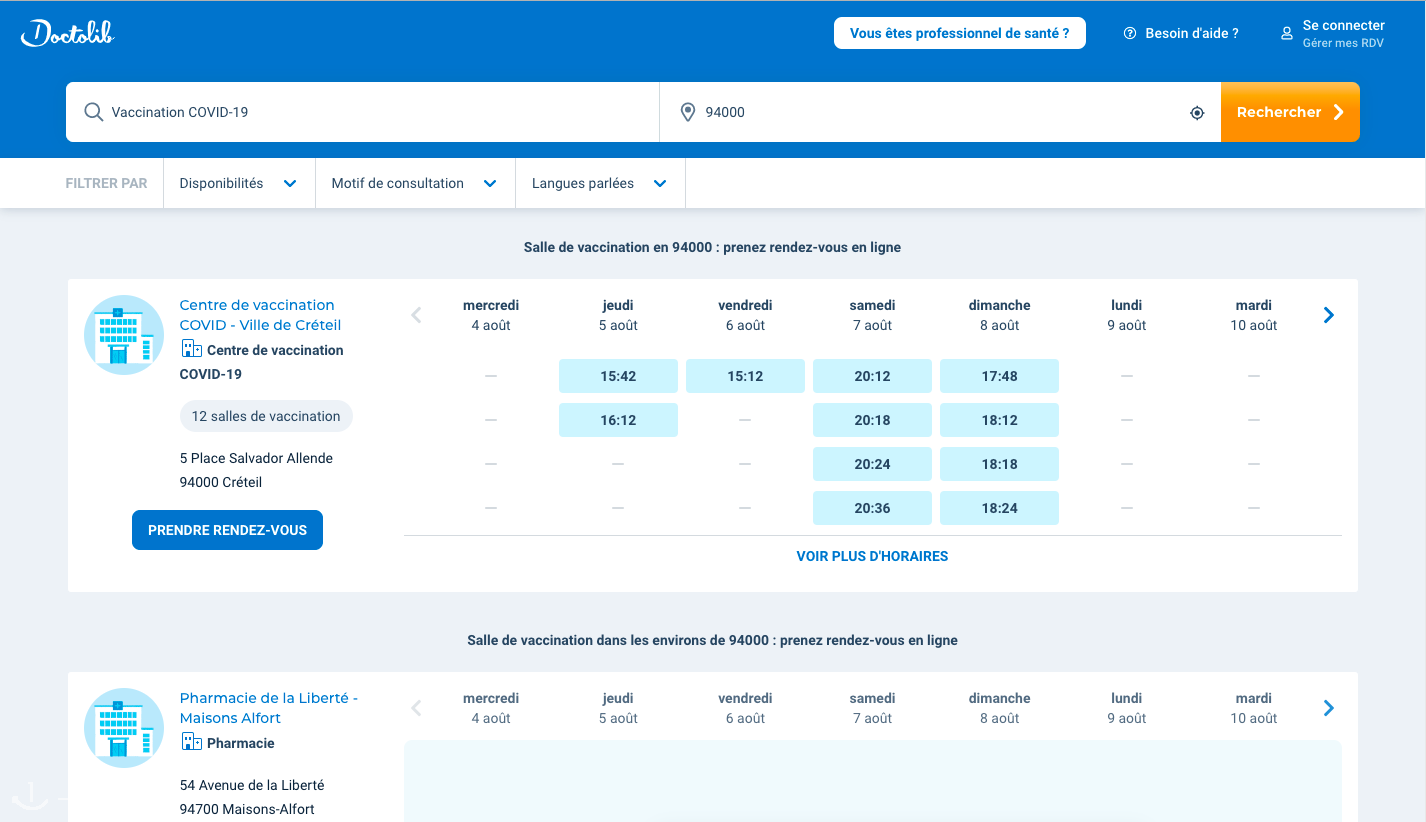Focus the Vaccination COVID-19 search field
This screenshot has width=1426, height=822.
363,112
